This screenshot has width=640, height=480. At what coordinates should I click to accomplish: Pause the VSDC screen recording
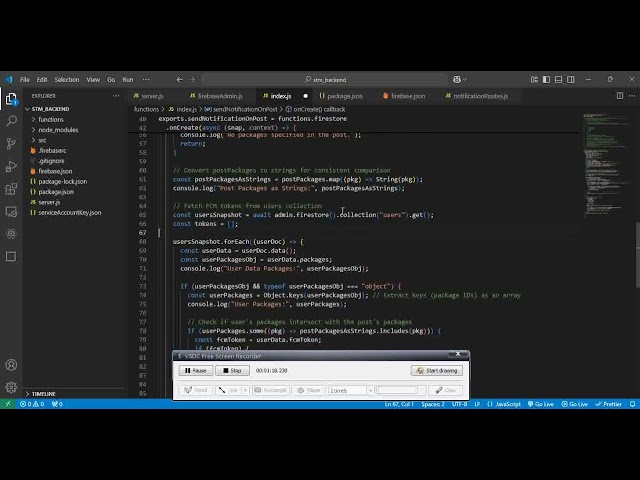coord(196,370)
